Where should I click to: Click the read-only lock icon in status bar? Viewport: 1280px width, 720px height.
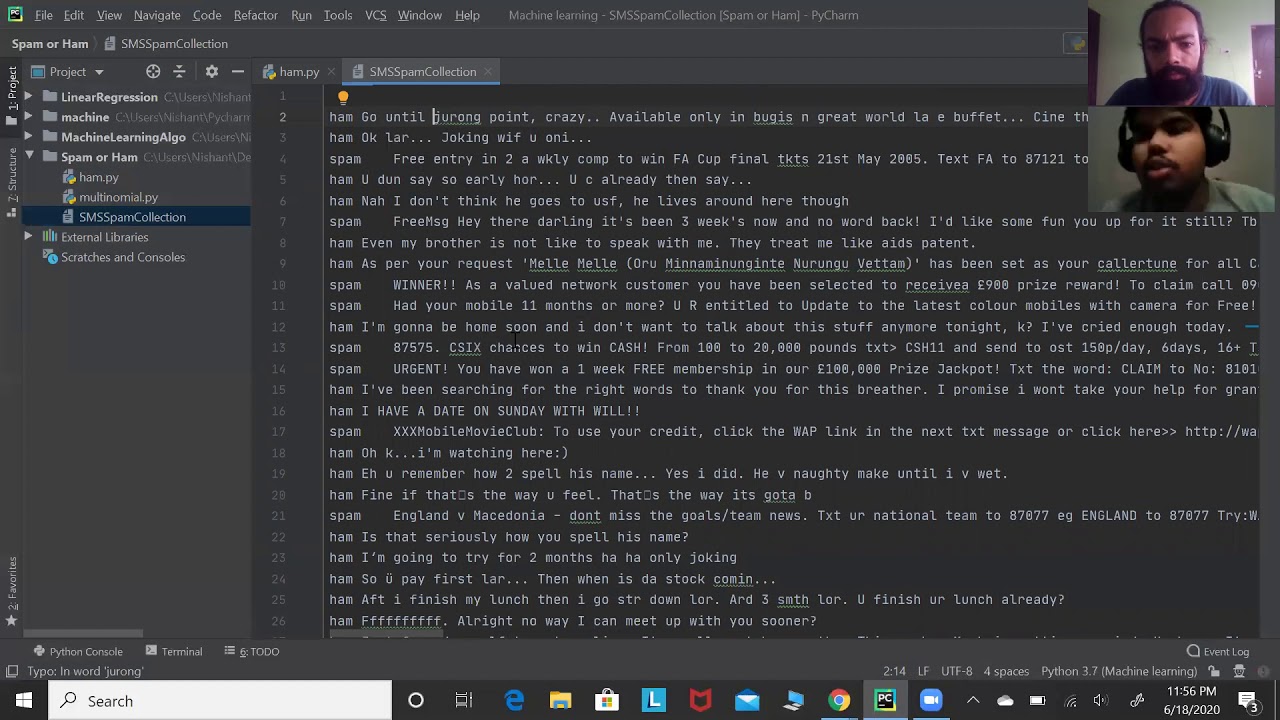(x=1214, y=672)
